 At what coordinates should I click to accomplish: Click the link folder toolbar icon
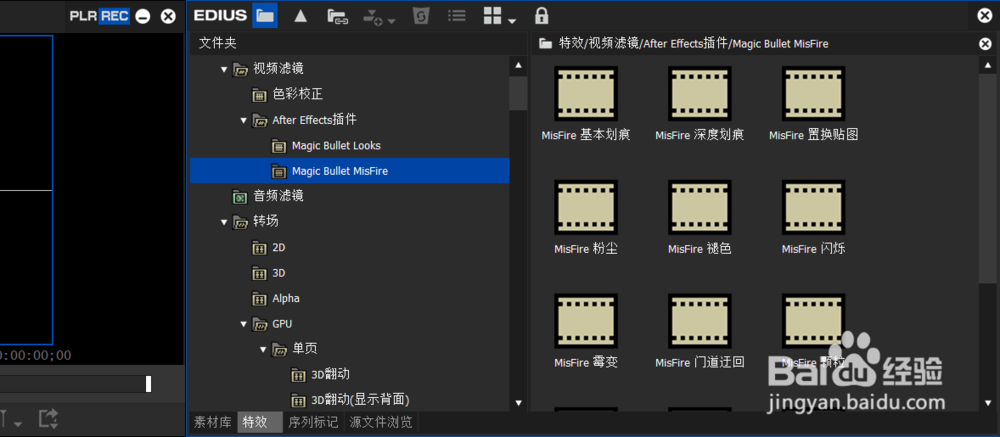point(337,17)
